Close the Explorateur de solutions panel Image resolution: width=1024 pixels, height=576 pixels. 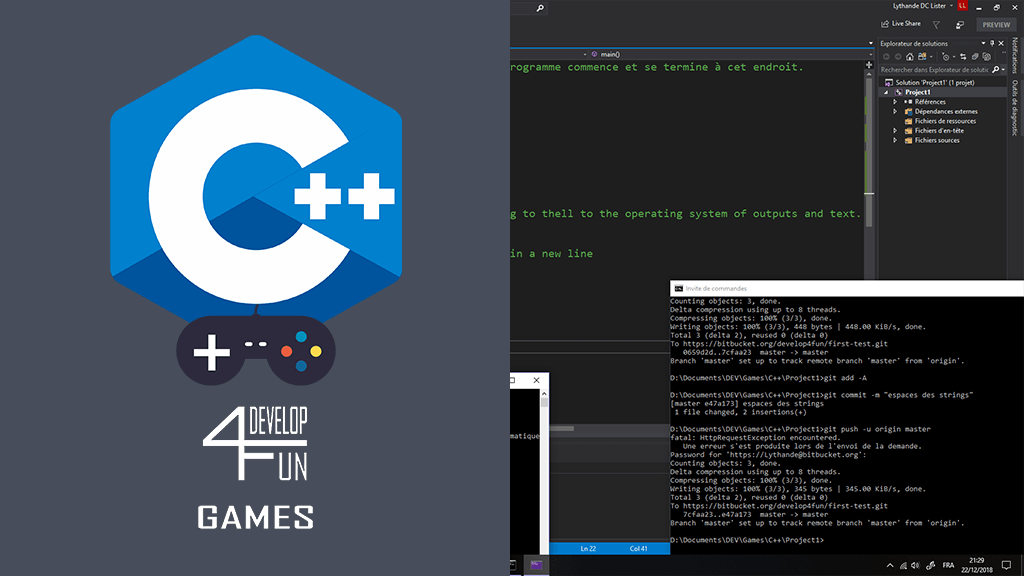(x=1001, y=43)
